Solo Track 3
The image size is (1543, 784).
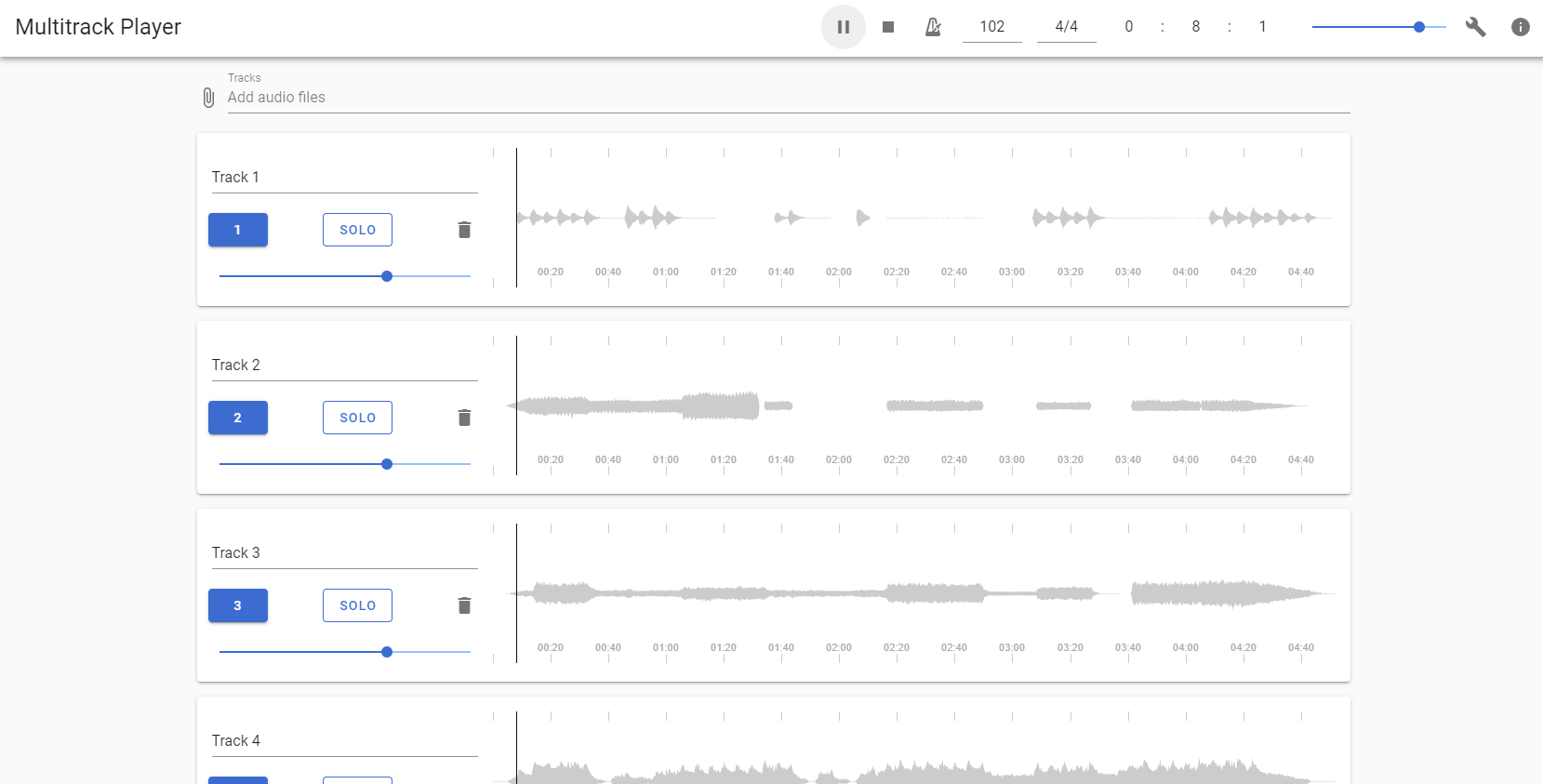click(357, 605)
